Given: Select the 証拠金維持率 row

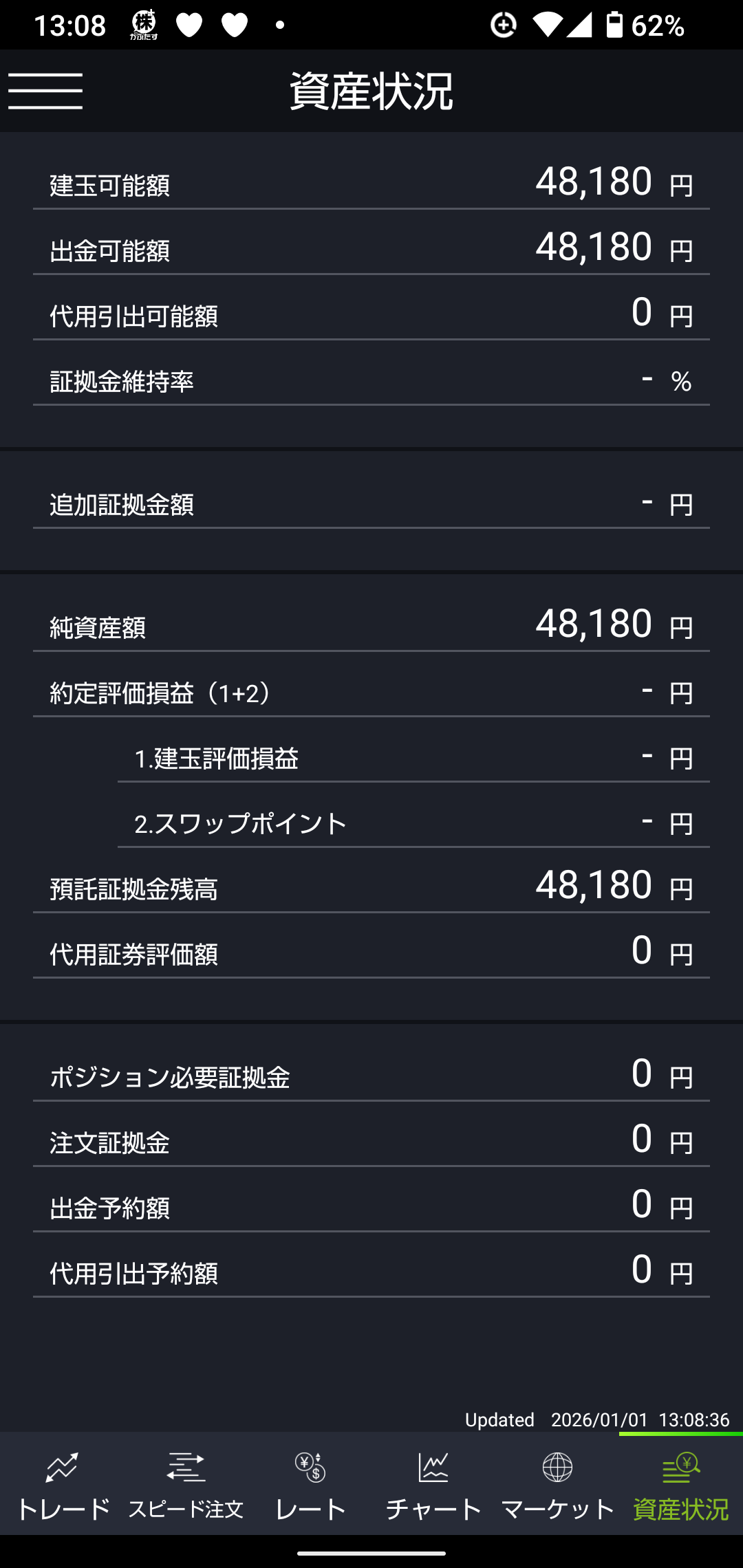Looking at the screenshot, I should [x=371, y=380].
